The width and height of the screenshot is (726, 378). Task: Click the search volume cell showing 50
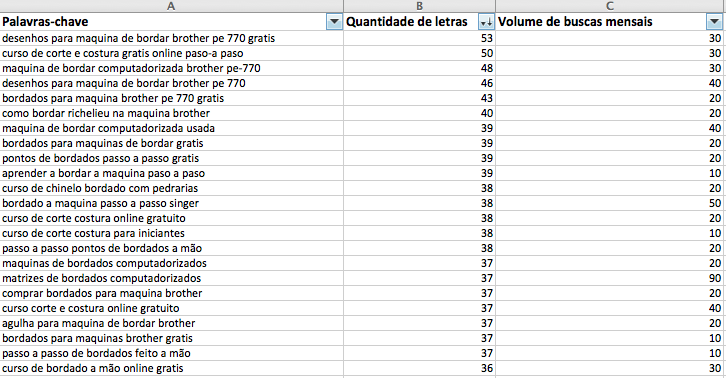click(x=609, y=203)
